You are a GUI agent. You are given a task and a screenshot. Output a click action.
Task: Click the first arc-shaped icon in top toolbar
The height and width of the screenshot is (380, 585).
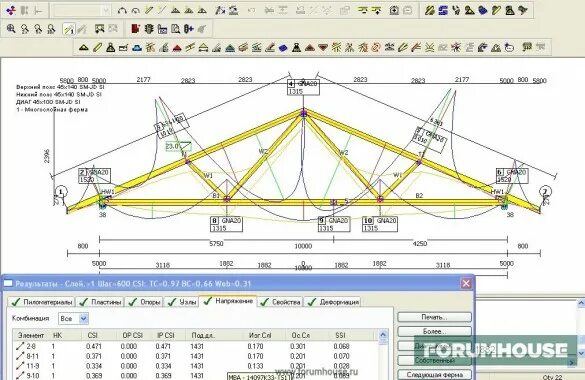122,10
